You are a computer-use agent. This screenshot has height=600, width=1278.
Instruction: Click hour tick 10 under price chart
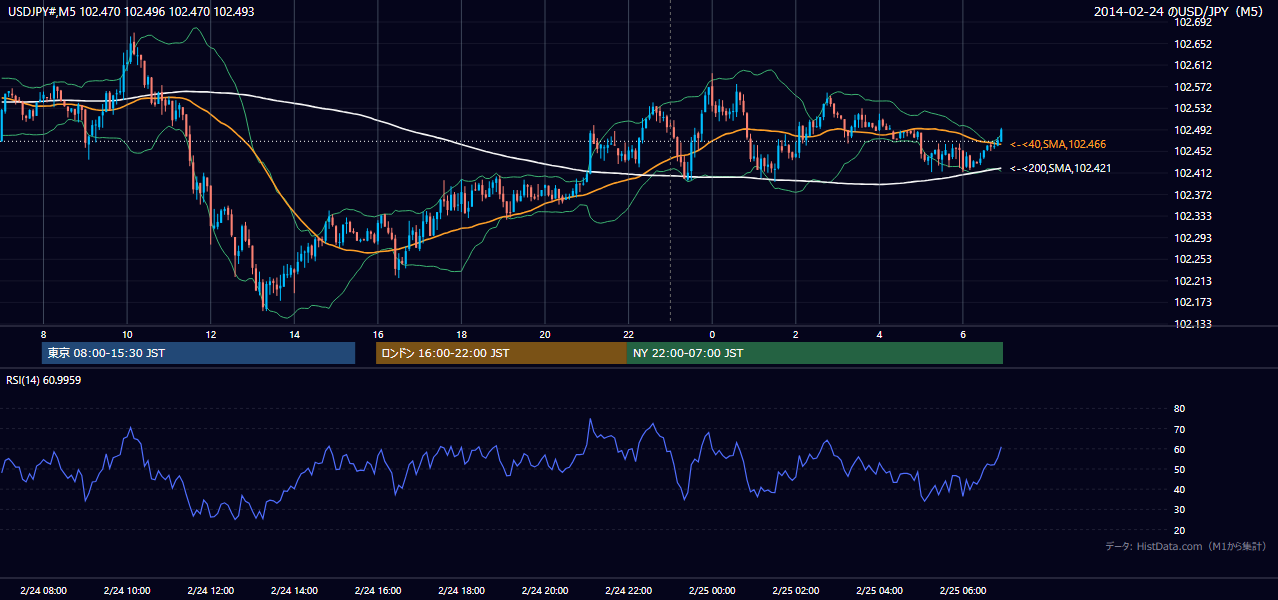pyautogui.click(x=127, y=334)
